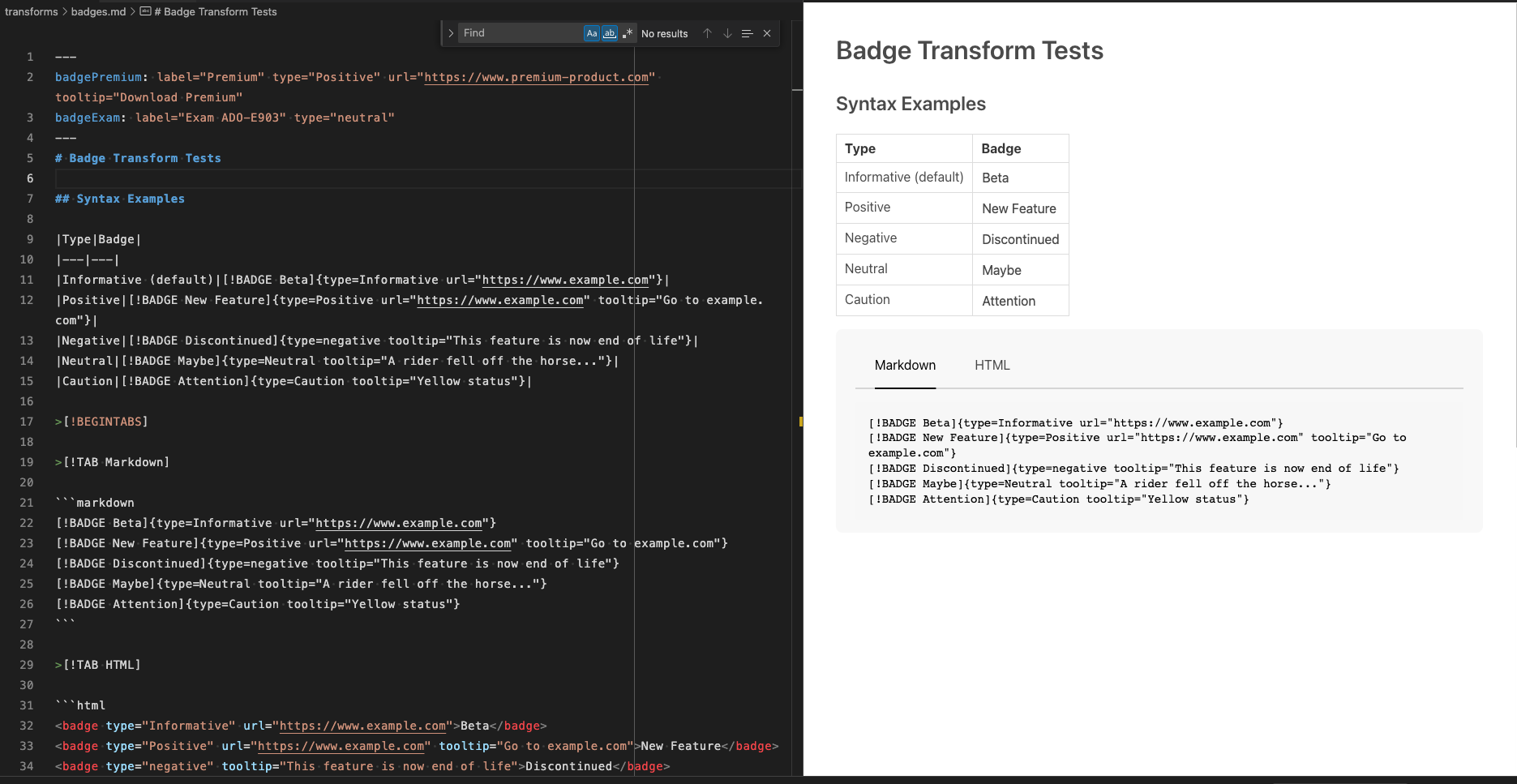Enable Find in Selection mode

[747, 33]
